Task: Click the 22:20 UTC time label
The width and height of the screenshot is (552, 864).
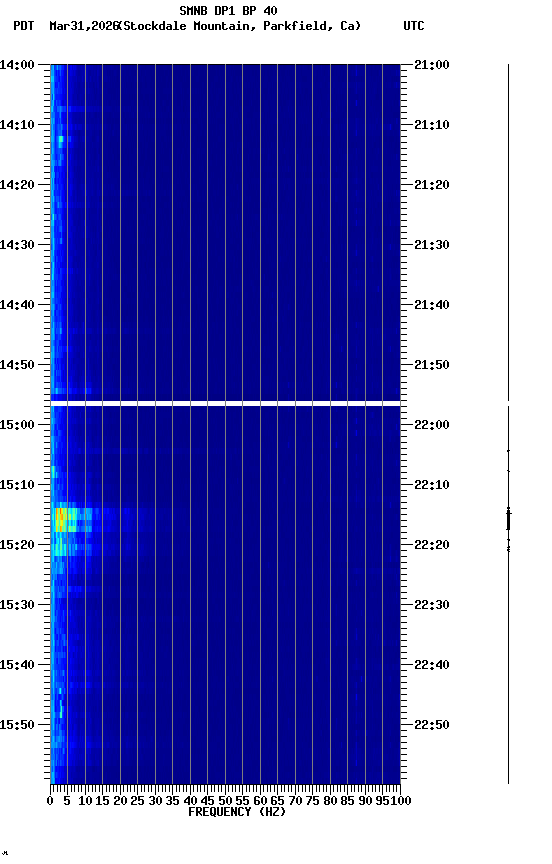Action: [x=432, y=545]
